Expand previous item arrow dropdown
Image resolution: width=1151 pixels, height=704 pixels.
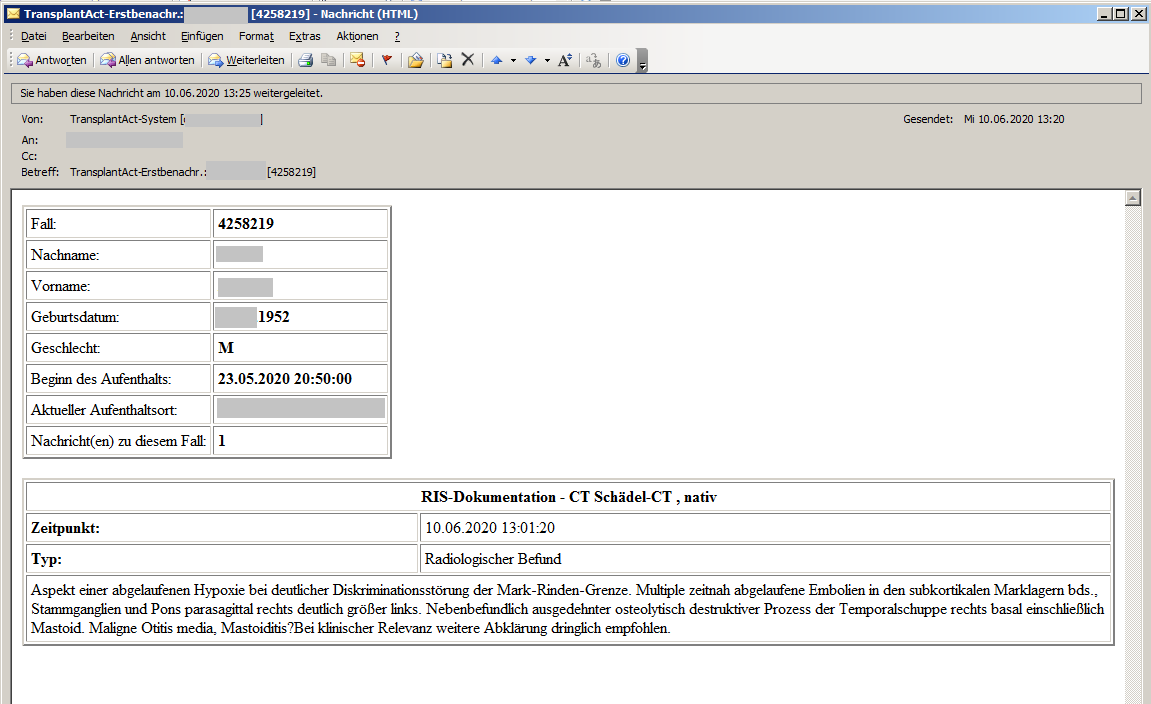(x=513, y=60)
